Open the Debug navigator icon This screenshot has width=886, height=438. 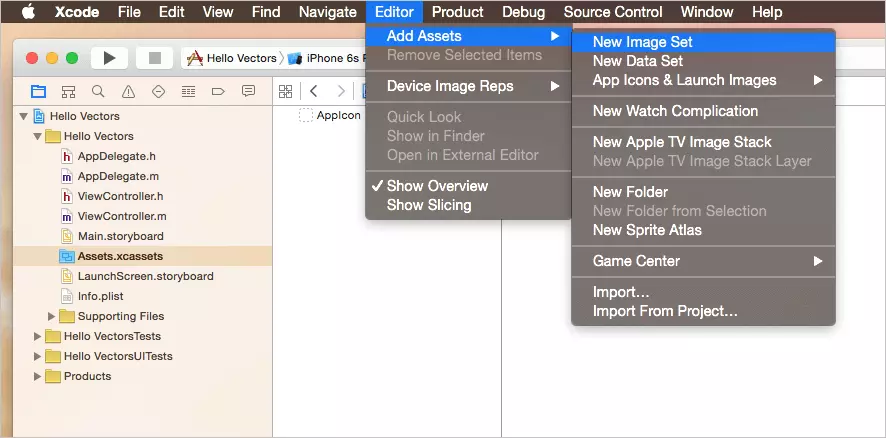(x=188, y=92)
